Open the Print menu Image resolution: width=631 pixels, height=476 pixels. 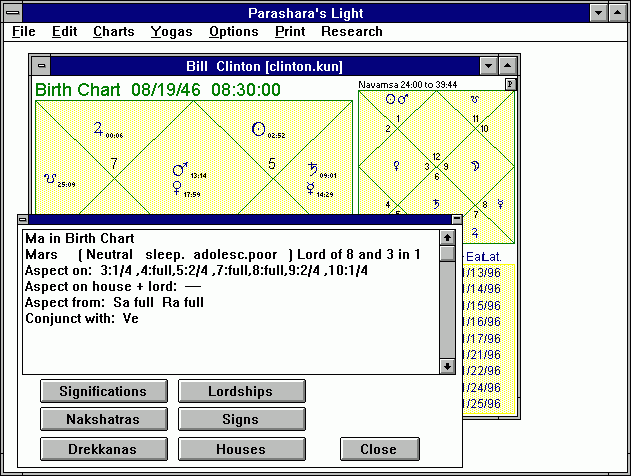tap(290, 31)
